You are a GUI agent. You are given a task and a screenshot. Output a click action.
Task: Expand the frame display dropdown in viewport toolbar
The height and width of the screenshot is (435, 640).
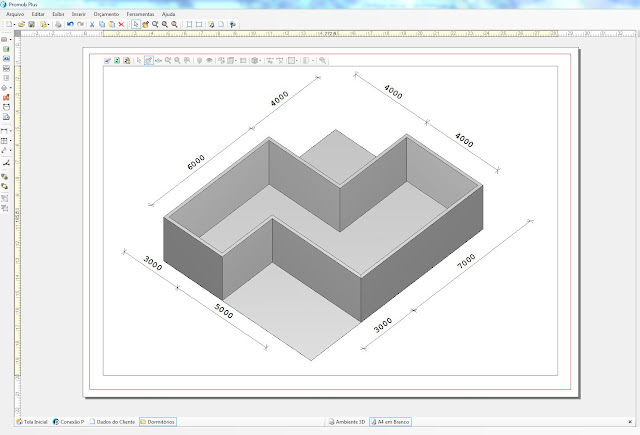[x=297, y=60]
